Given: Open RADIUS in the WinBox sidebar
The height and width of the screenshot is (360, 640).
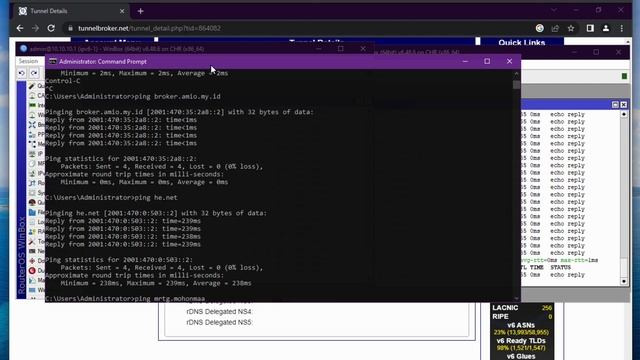Looking at the screenshot, I should [x=36, y=231].
